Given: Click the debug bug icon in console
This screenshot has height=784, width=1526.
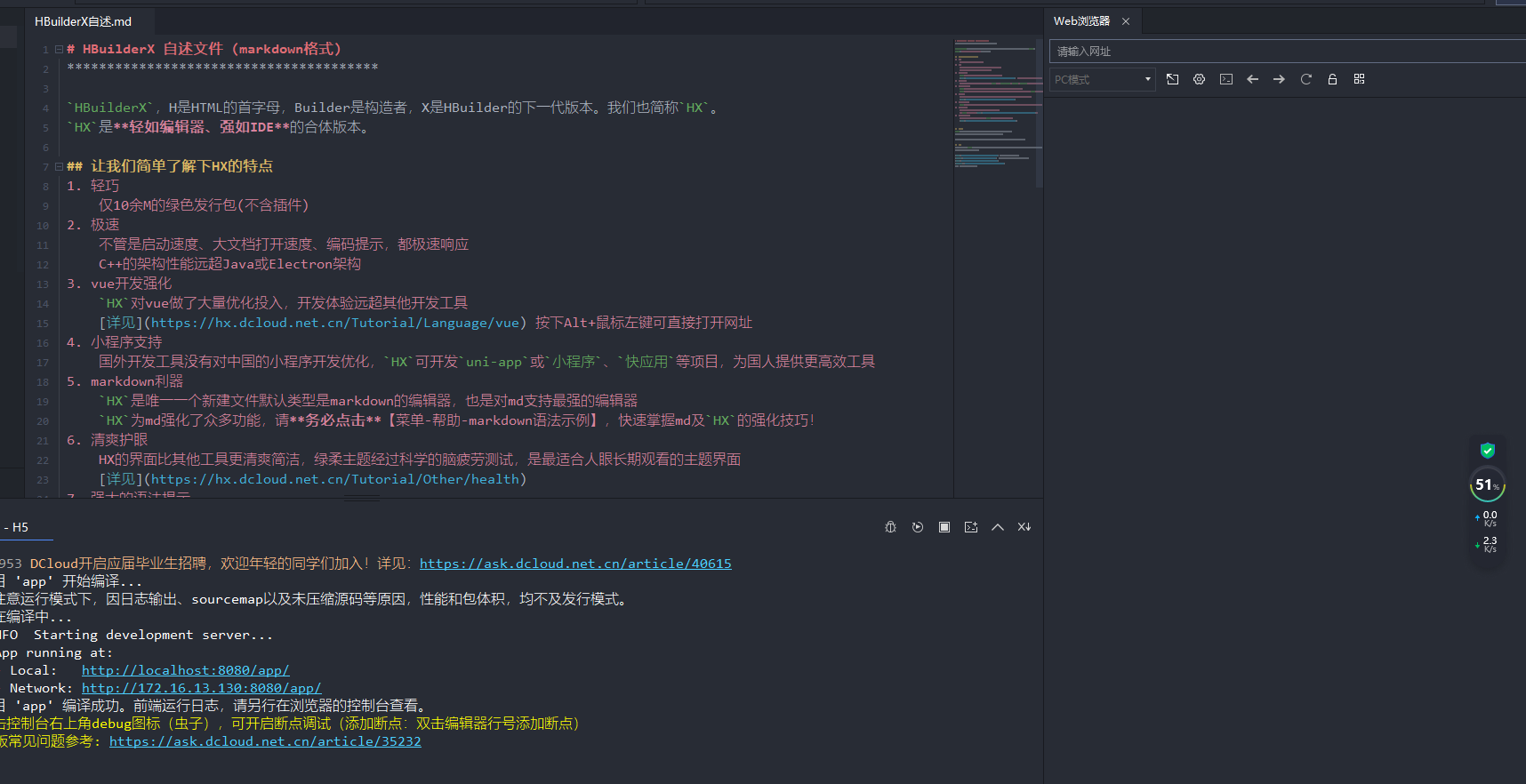Looking at the screenshot, I should [x=890, y=527].
